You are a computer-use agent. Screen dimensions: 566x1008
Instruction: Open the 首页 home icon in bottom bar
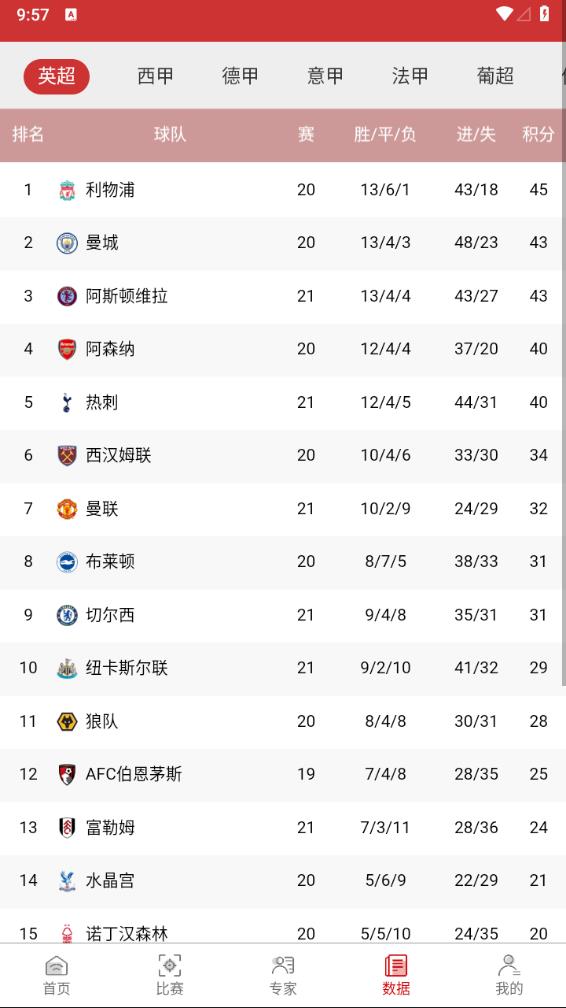(57, 966)
